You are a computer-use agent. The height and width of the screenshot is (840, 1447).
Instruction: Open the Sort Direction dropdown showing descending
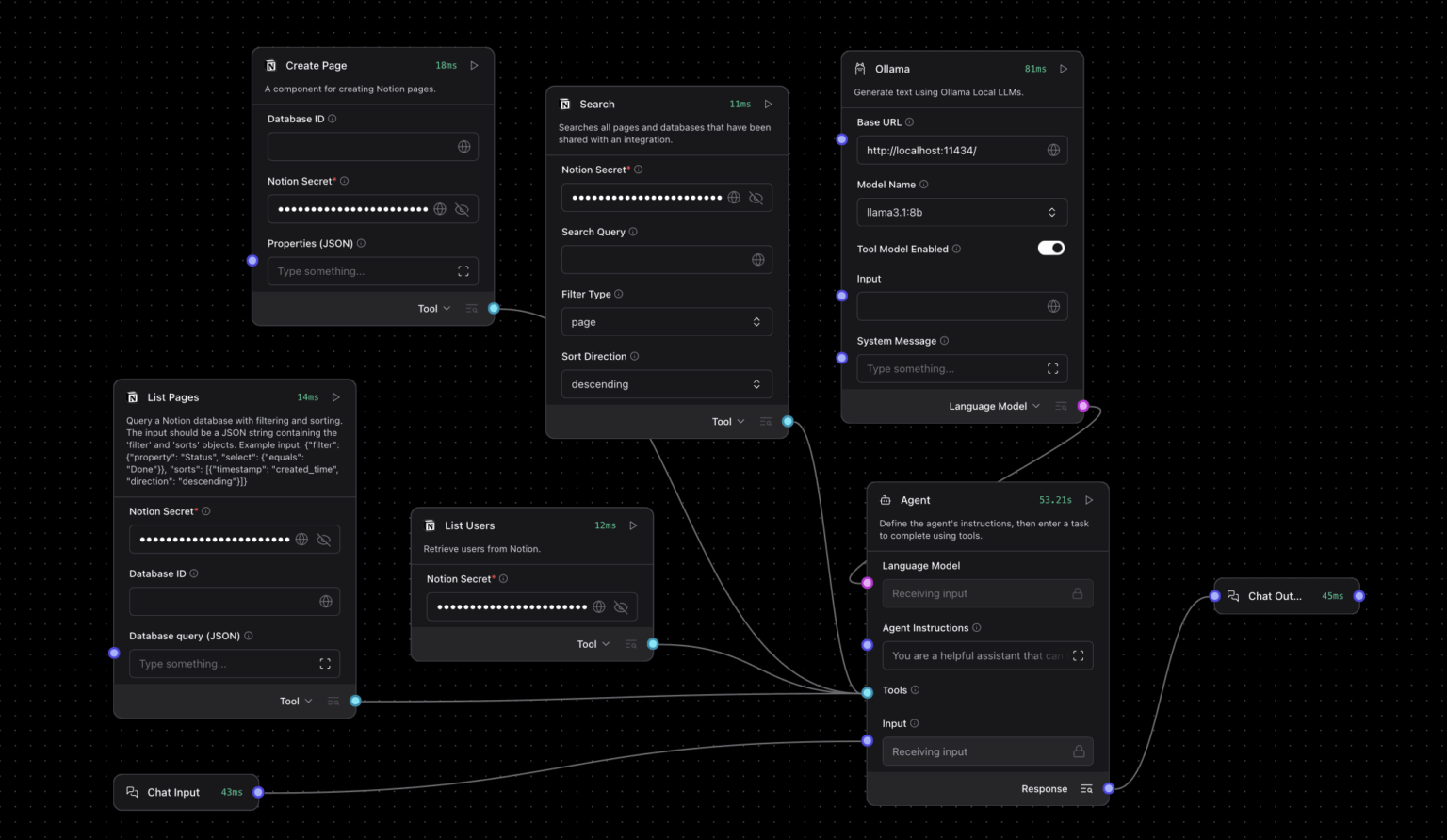coord(666,383)
